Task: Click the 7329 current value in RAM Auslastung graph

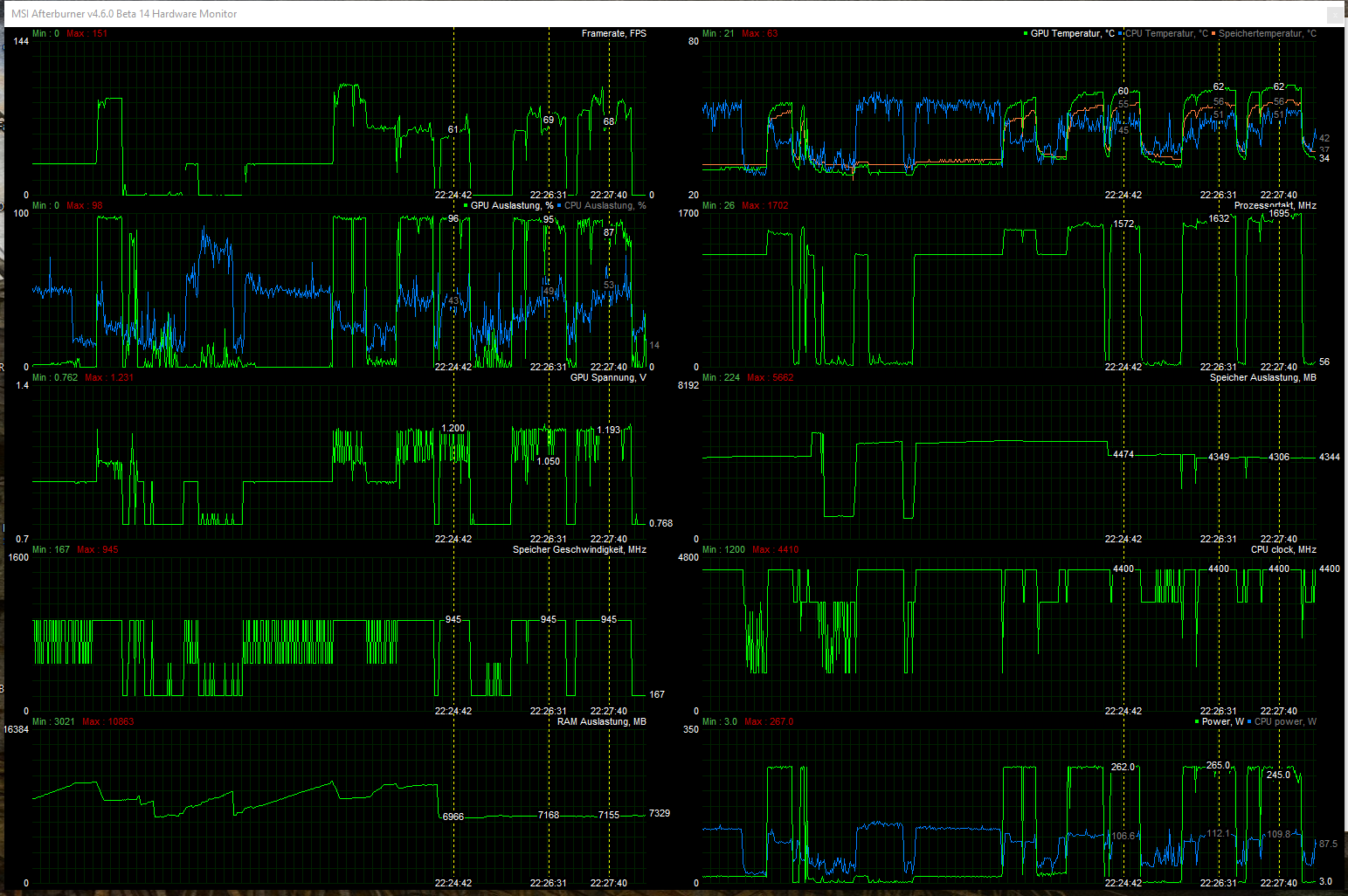Action: (660, 814)
